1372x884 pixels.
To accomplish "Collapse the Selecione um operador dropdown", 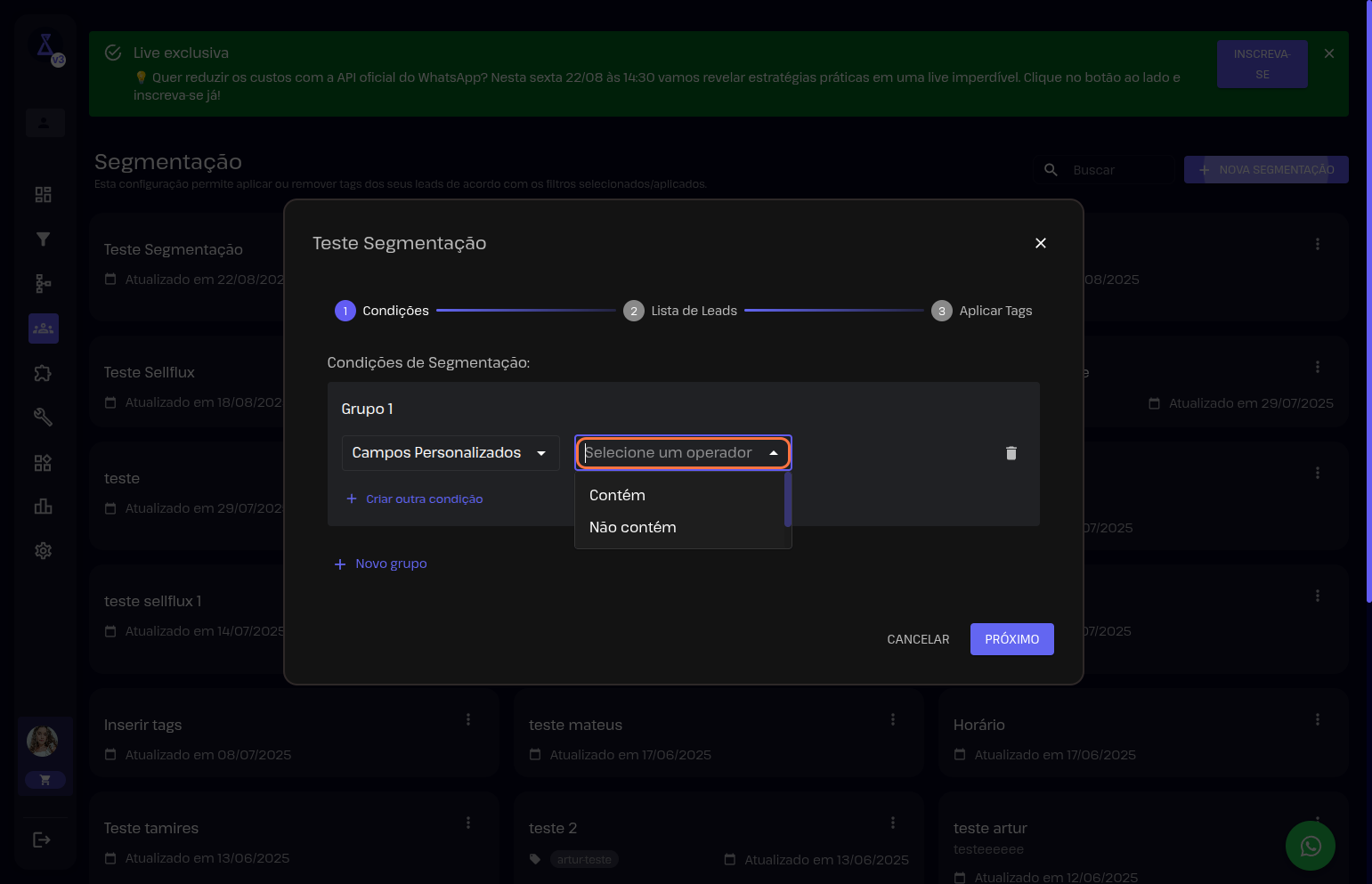I will [774, 453].
